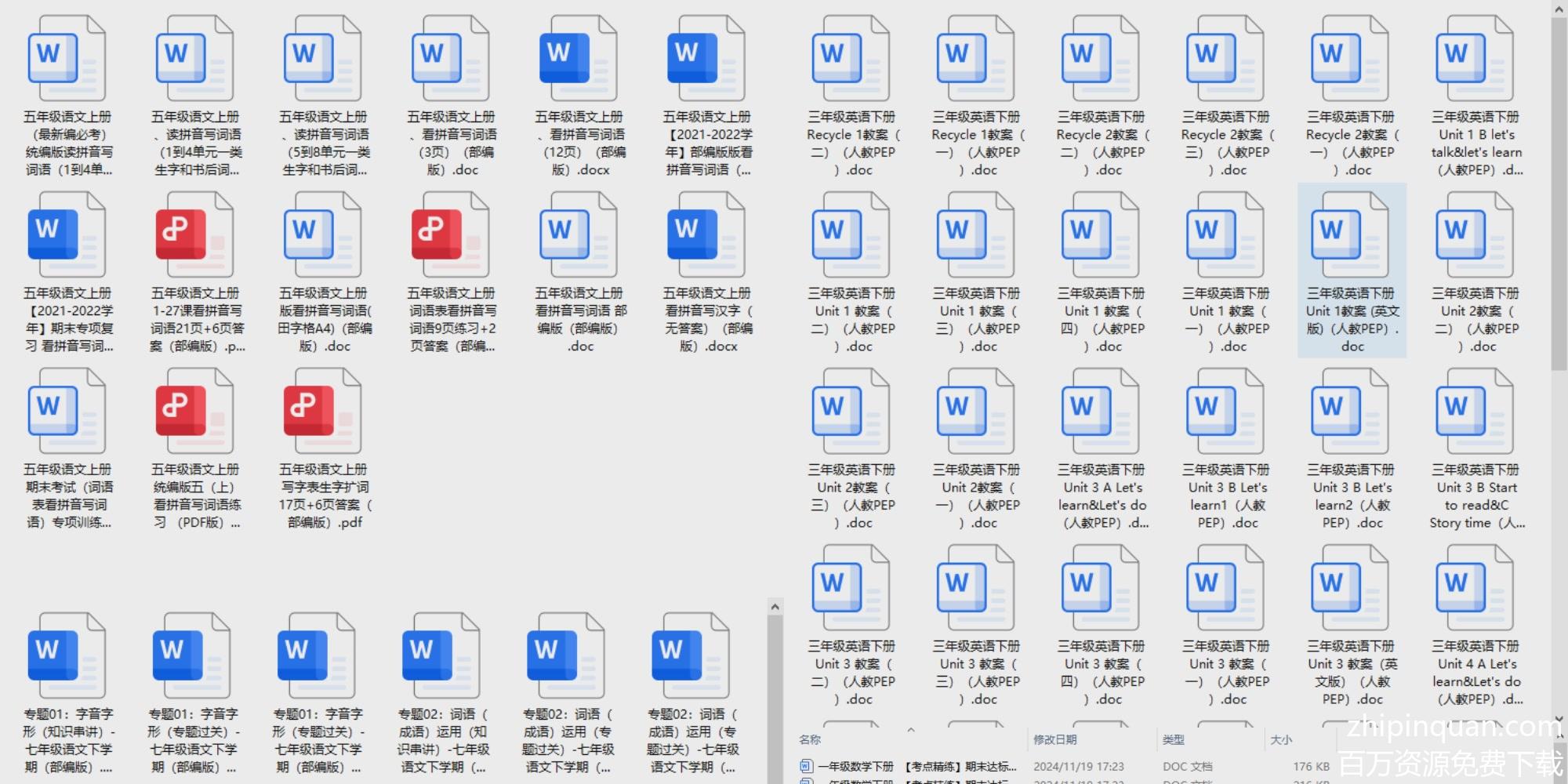Screen dimensions: 1568x784
Task: Open PDF icon for 统编版五（上）看拼音写词语练习
Action: (194, 412)
